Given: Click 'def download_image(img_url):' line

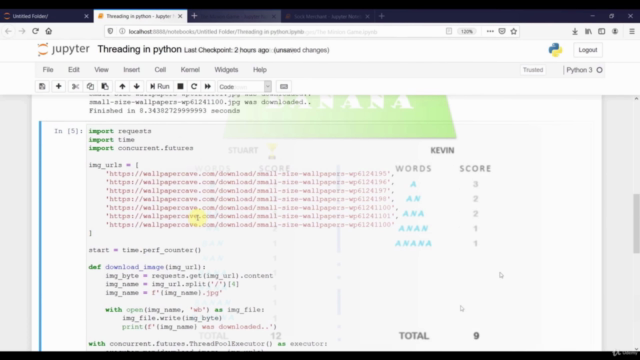Looking at the screenshot, I should [147, 267].
